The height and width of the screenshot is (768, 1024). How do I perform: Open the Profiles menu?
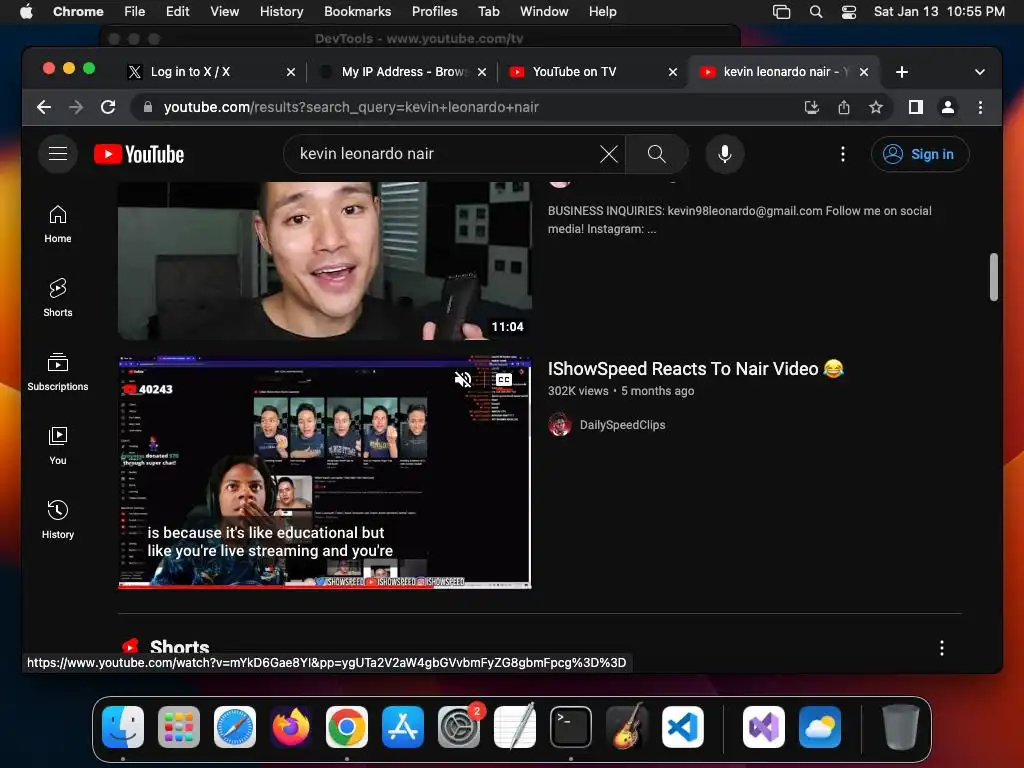[434, 12]
